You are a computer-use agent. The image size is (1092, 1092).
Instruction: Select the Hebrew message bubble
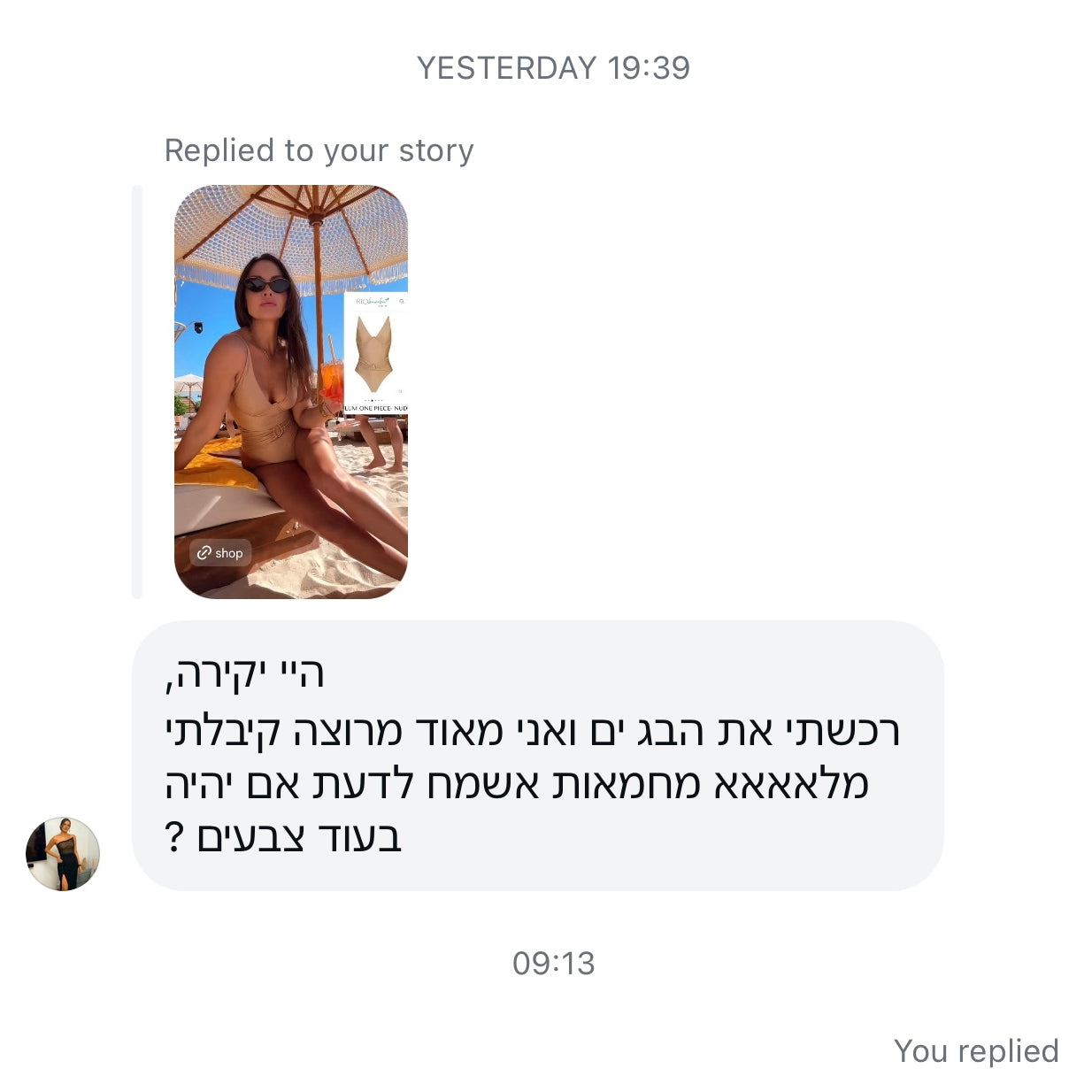point(538,756)
